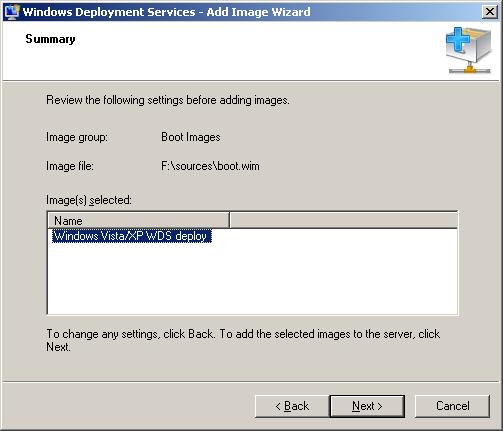503x431 pixels.
Task: Click the Image(s) selected label
Action: tap(89, 200)
